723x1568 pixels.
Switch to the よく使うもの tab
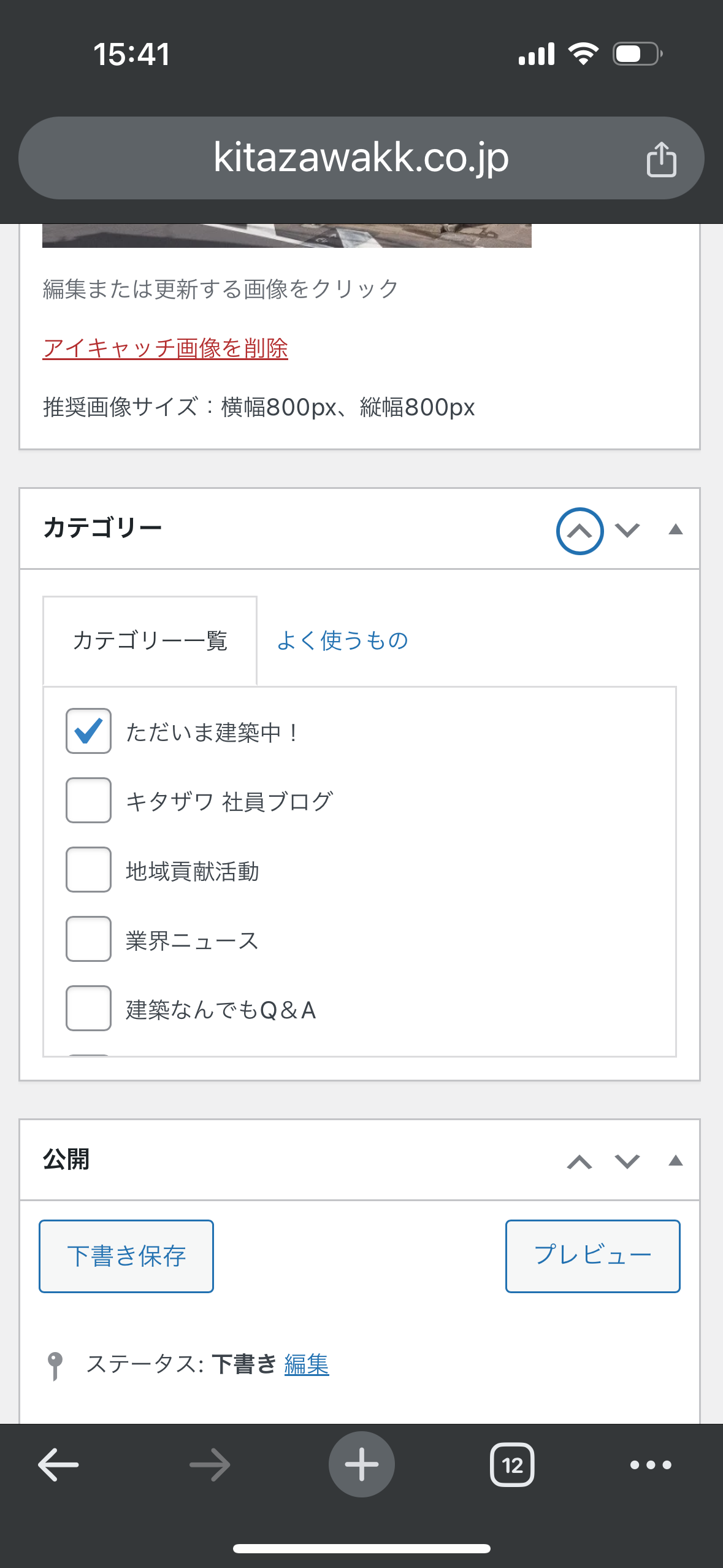tap(342, 640)
